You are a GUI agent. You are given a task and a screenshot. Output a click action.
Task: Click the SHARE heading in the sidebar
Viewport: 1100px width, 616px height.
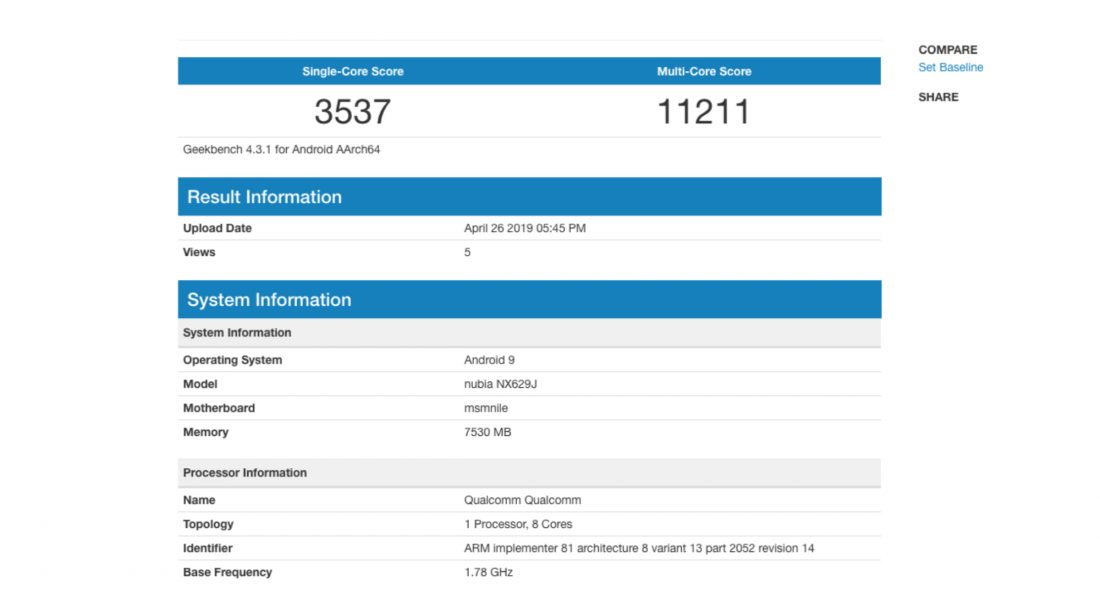coord(938,97)
